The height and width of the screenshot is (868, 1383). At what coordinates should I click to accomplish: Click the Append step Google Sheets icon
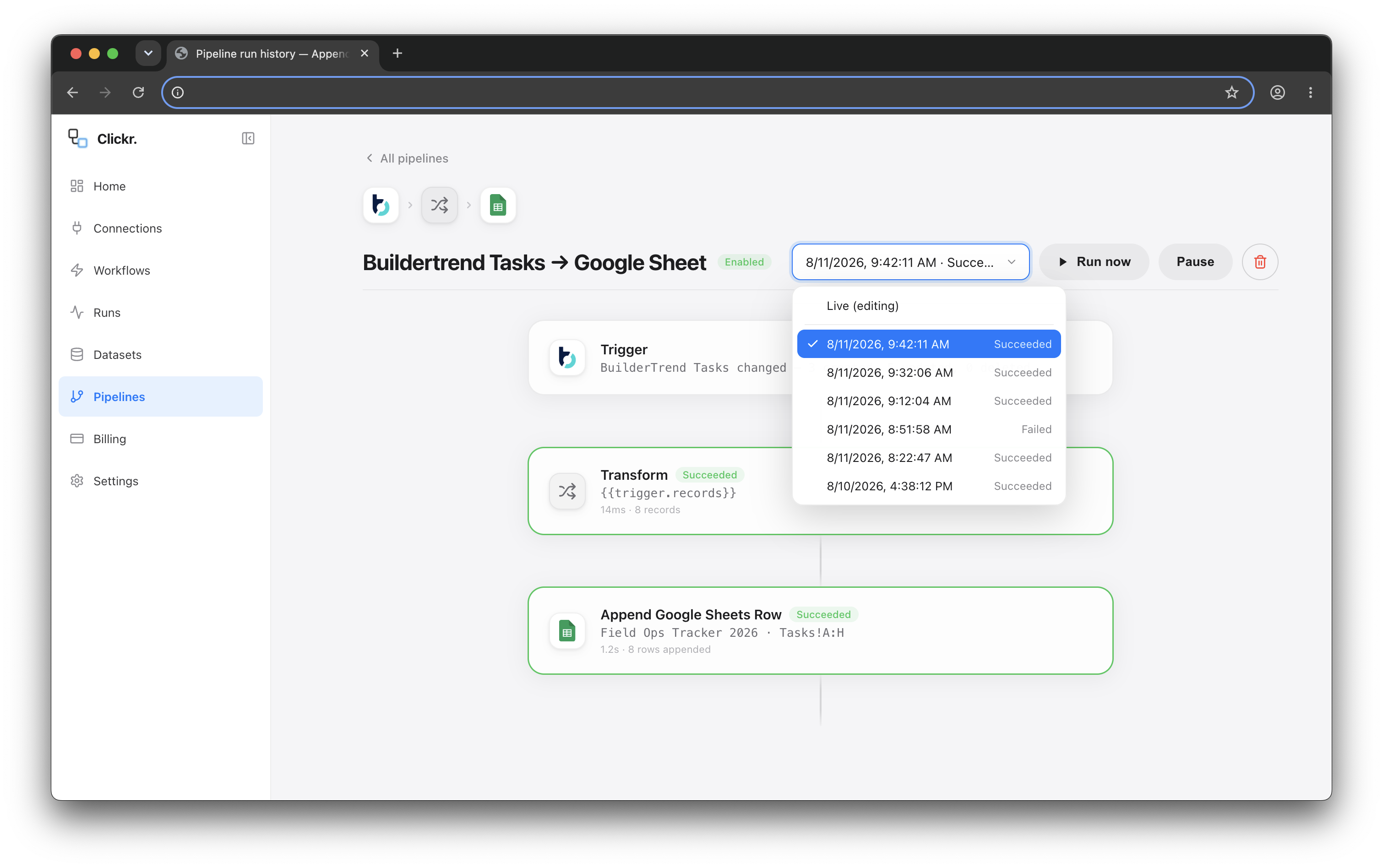point(567,631)
